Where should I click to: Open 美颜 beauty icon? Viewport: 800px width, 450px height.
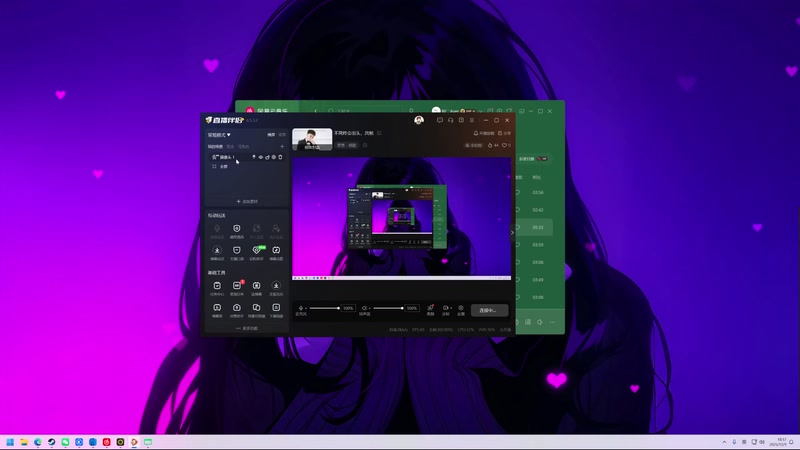tap(430, 310)
